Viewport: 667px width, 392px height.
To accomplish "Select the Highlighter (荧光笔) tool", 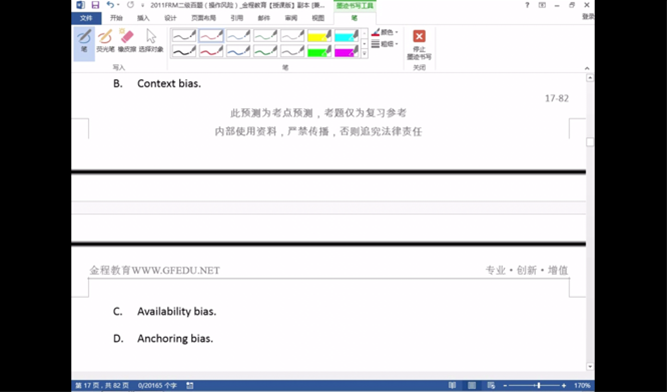I will tap(105, 41).
